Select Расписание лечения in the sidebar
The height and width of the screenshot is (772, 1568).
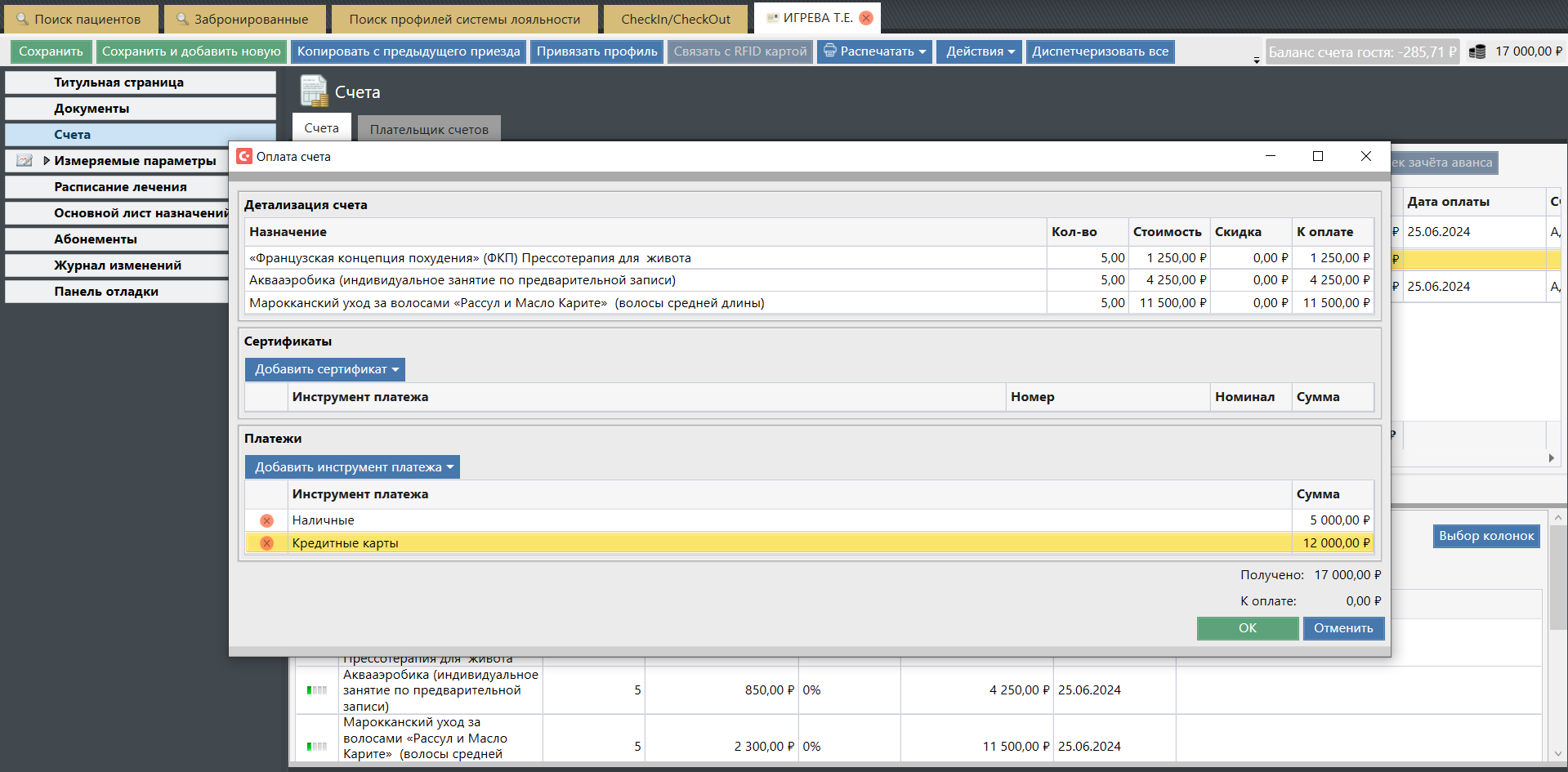pyautogui.click(x=120, y=187)
